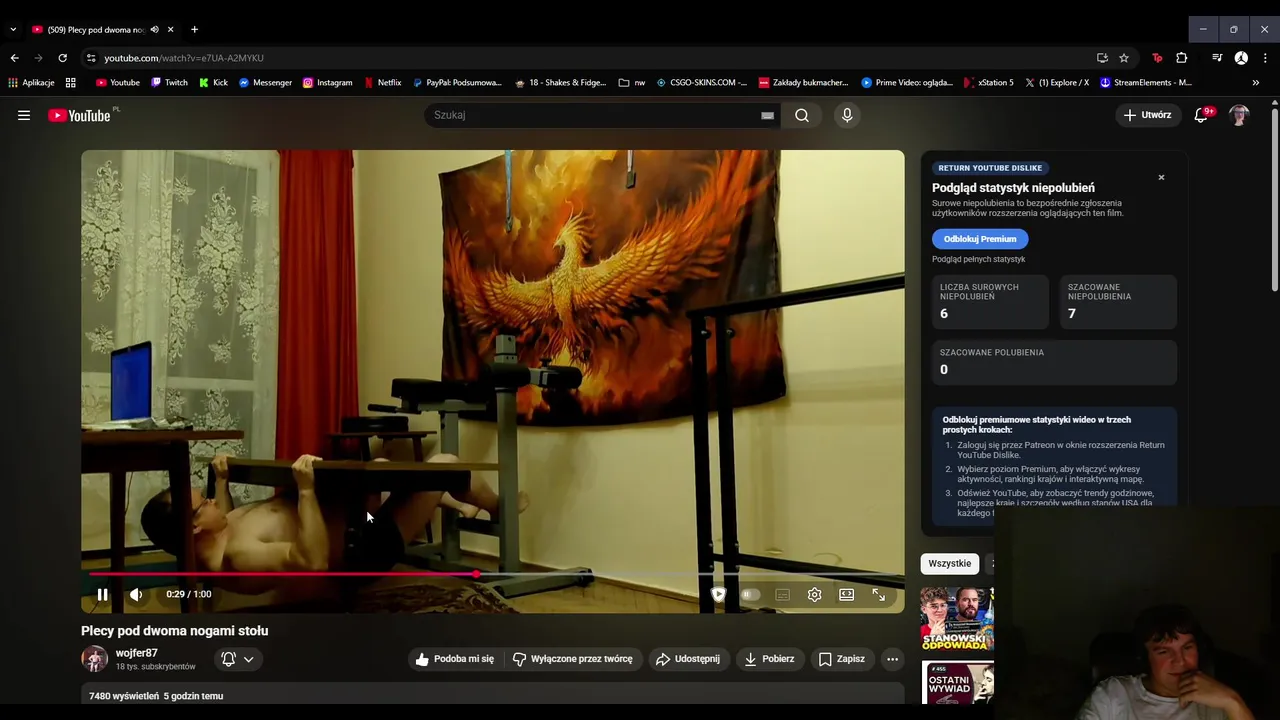This screenshot has width=1280, height=720.
Task: Open the Aplikacje apps shortcut
Action: coord(32,83)
